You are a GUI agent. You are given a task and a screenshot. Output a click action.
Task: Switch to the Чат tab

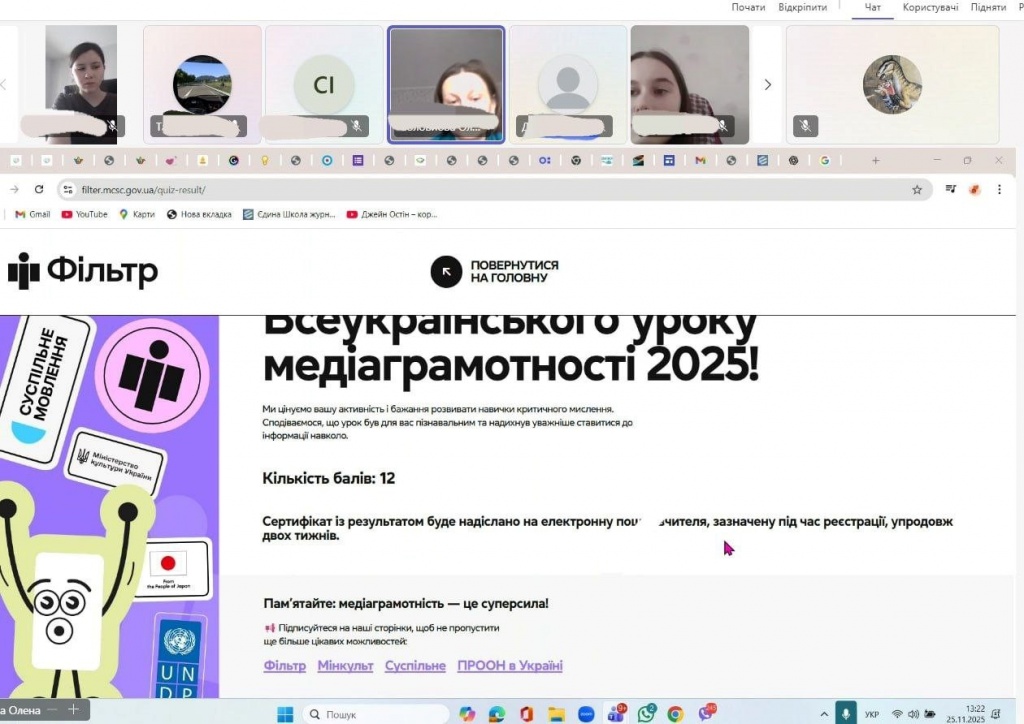[x=871, y=7]
